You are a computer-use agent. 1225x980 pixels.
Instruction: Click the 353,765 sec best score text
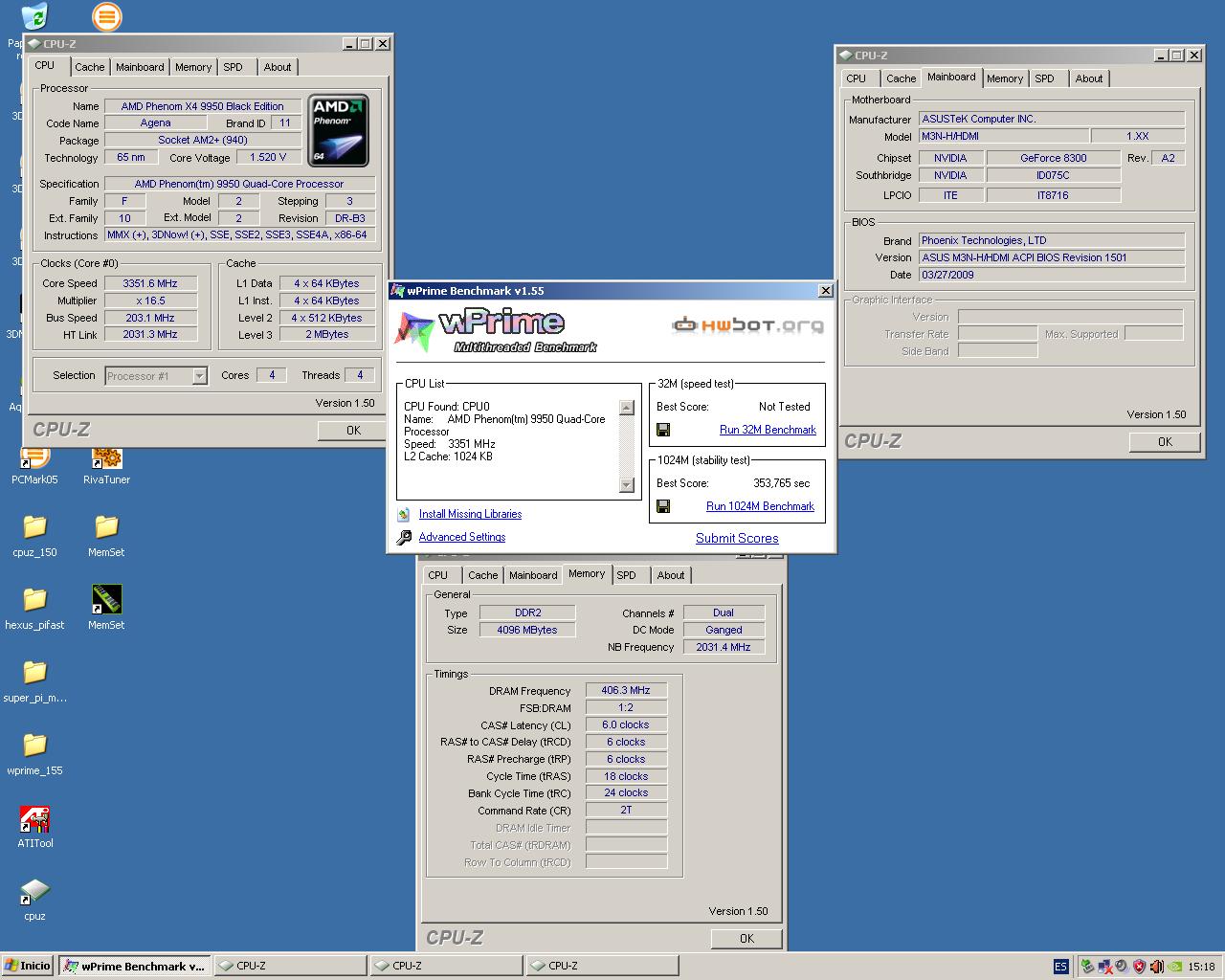click(x=781, y=483)
